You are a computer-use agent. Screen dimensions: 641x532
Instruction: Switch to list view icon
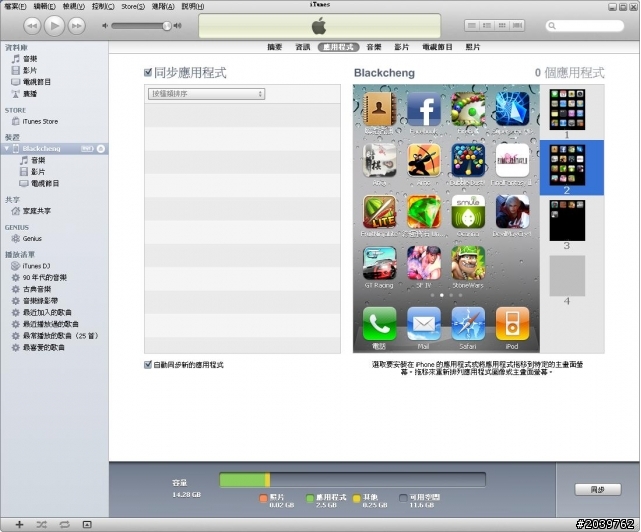pyautogui.click(x=472, y=26)
